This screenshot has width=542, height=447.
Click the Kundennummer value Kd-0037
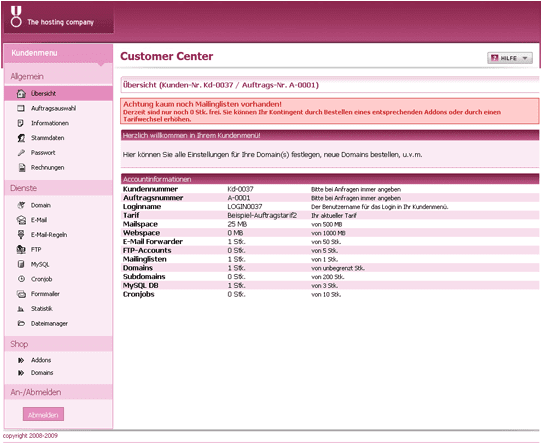point(240,189)
